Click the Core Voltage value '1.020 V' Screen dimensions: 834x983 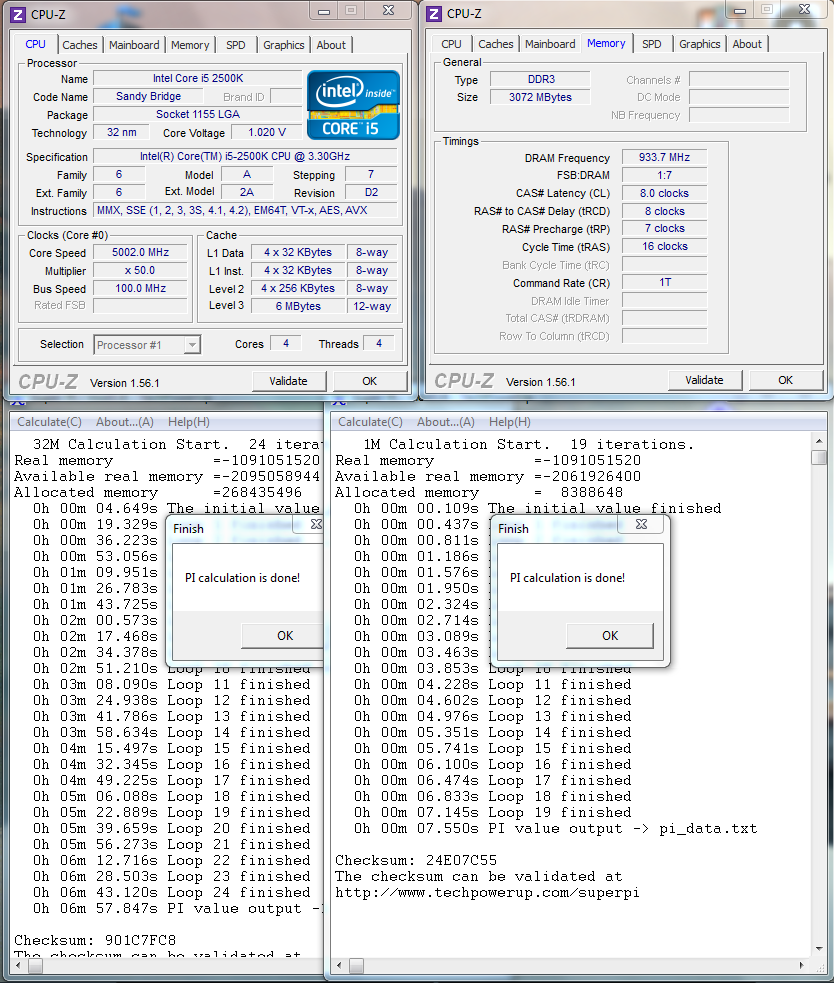pos(267,132)
